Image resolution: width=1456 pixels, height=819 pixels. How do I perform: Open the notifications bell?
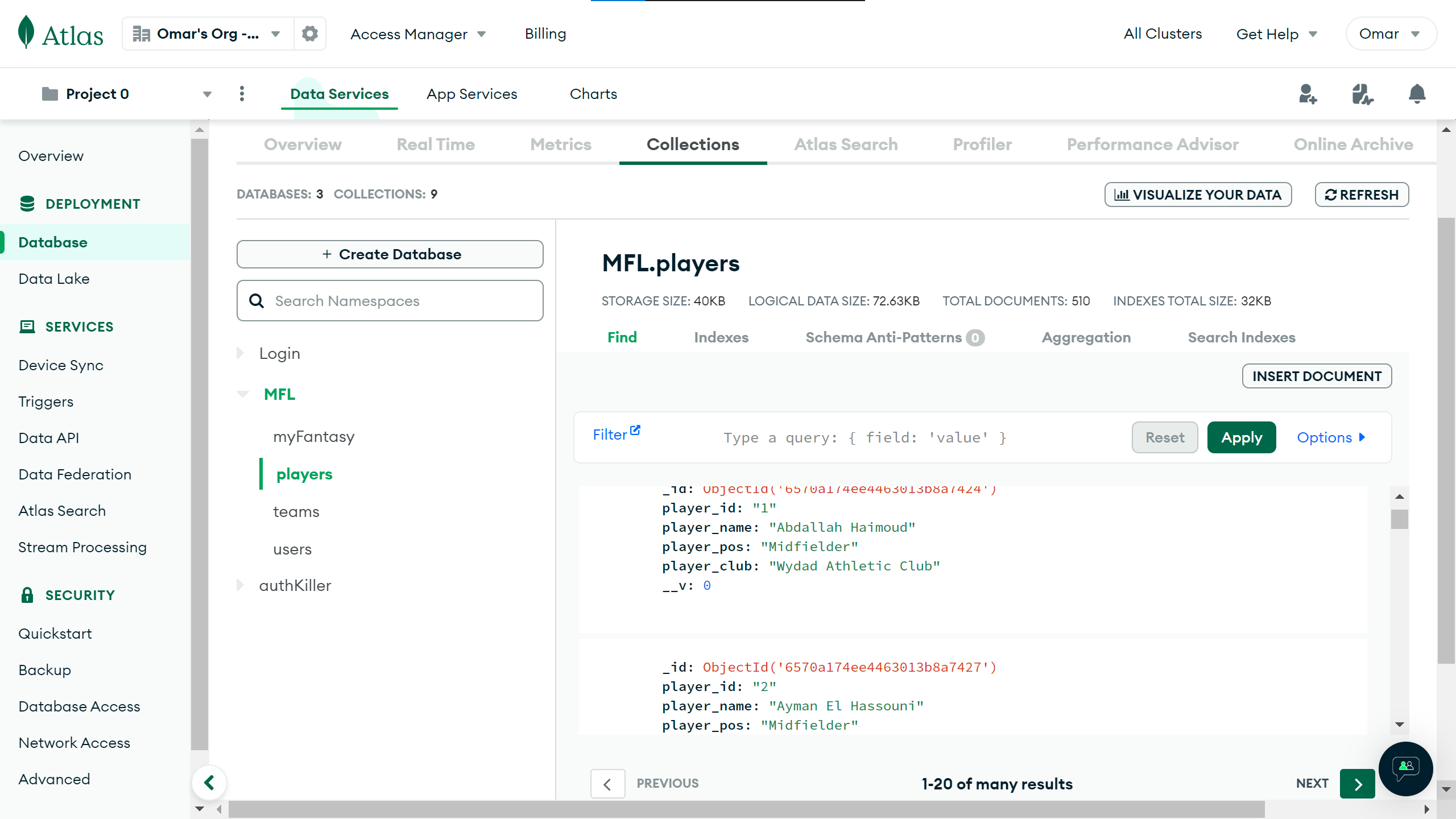point(1417,94)
